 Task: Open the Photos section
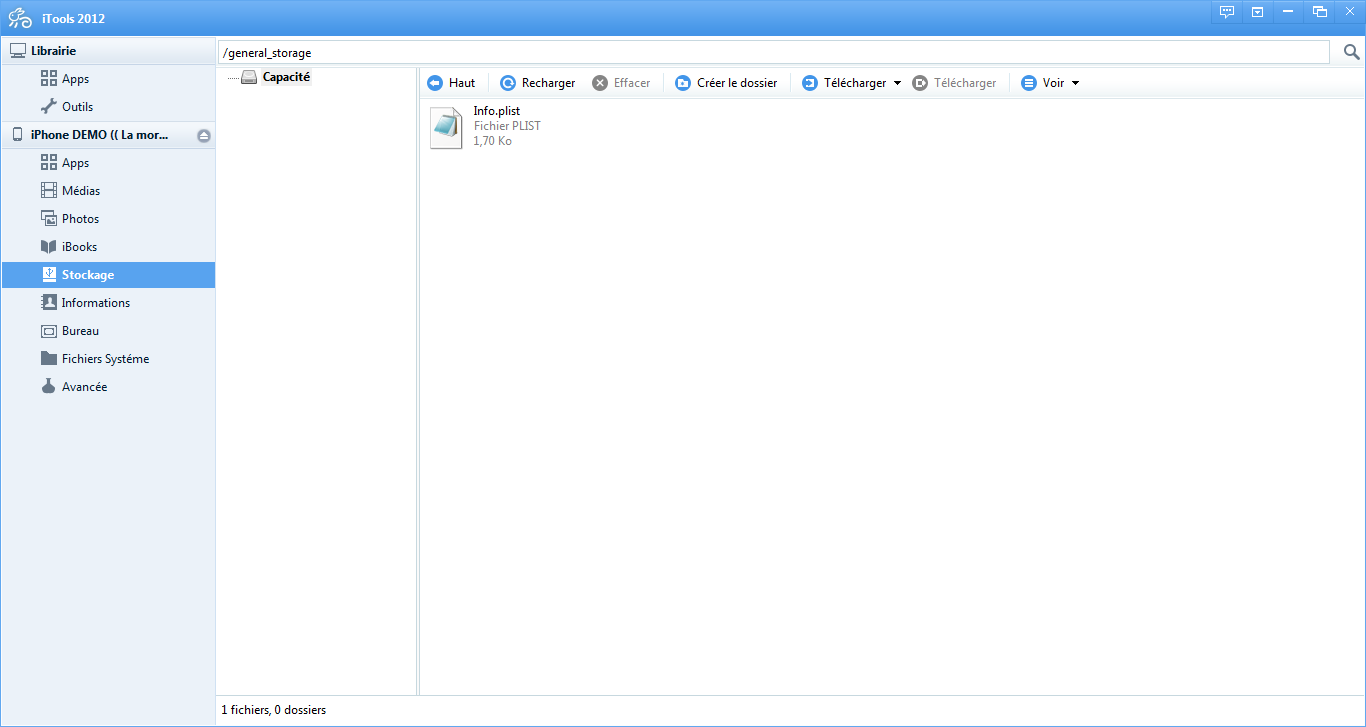pos(107,219)
